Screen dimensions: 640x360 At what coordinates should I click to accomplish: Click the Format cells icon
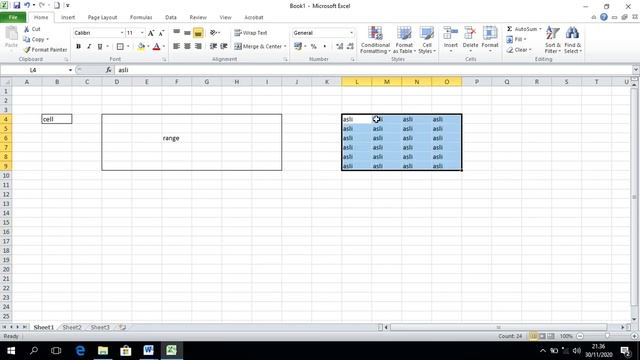490,33
